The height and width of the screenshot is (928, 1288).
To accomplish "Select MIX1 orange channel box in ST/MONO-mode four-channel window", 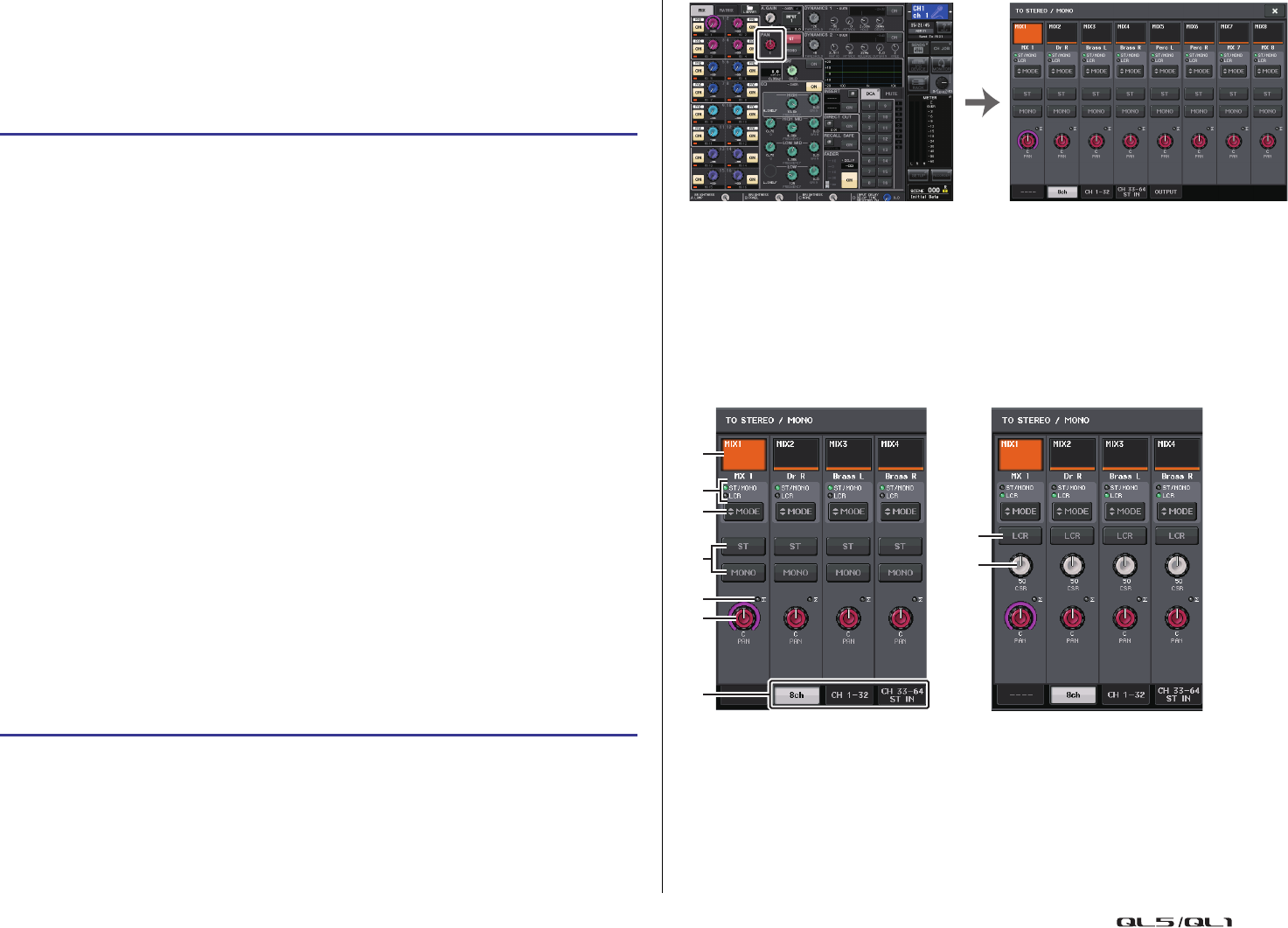I will (x=744, y=455).
